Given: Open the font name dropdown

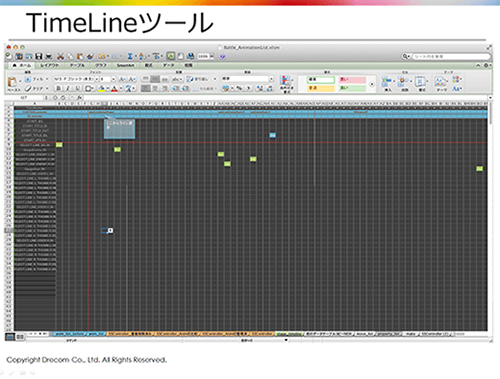Looking at the screenshot, I should click(97, 79).
